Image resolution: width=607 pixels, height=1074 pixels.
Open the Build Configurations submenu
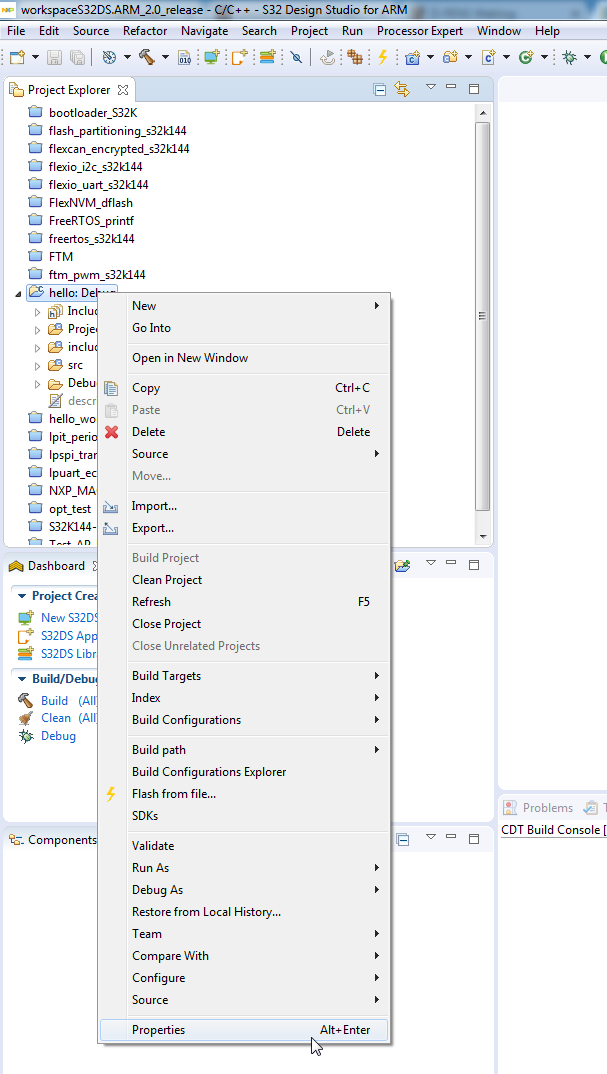pyautogui.click(x=244, y=720)
